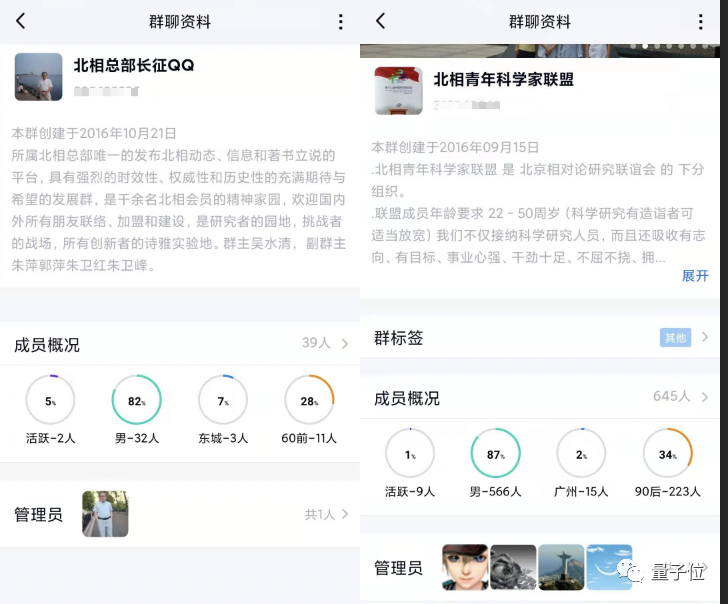Viewport: 728px width, 604px height.
Task: Select the 男-566人 gender ratio circle
Action: coord(496,453)
